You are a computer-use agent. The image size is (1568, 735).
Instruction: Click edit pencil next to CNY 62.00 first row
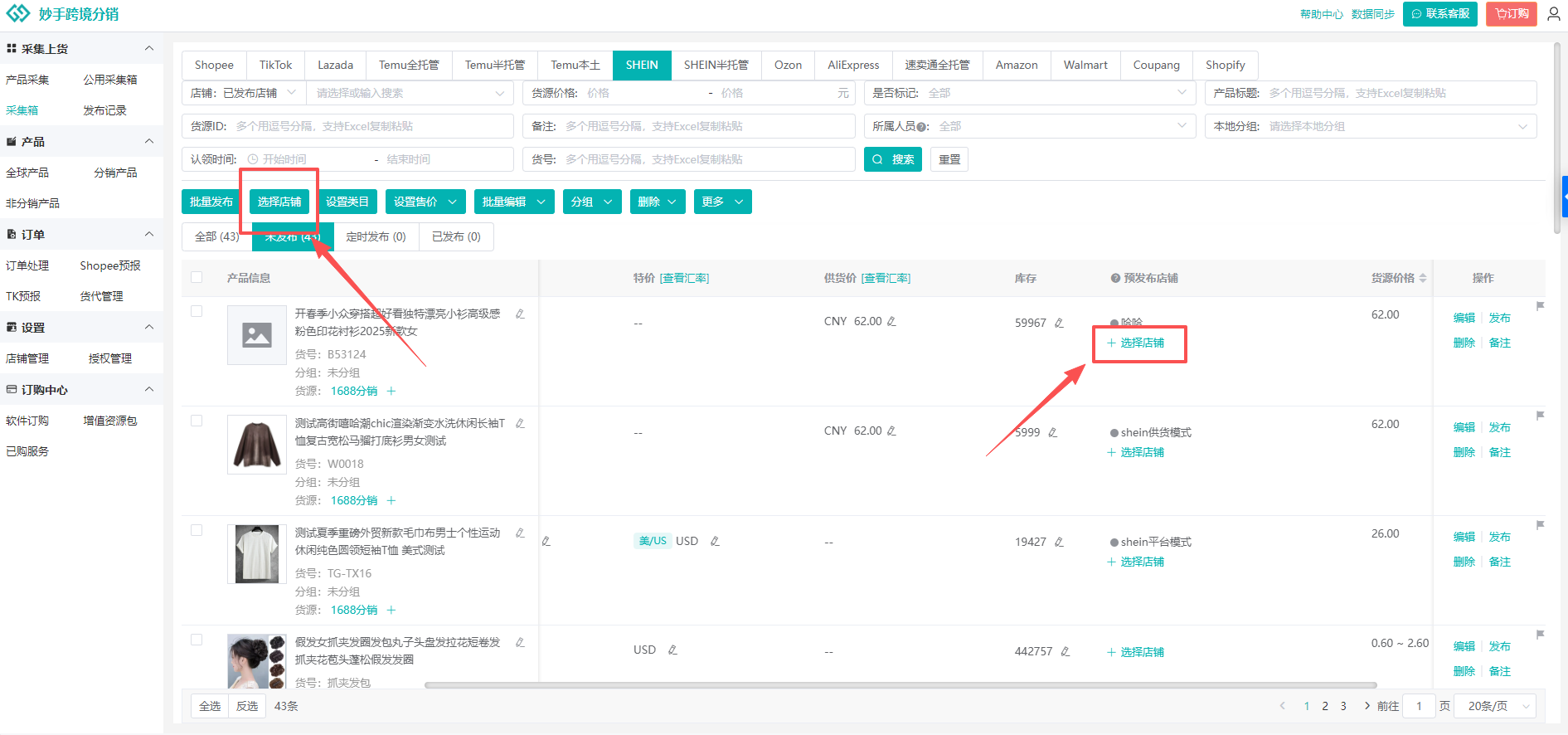(x=891, y=322)
